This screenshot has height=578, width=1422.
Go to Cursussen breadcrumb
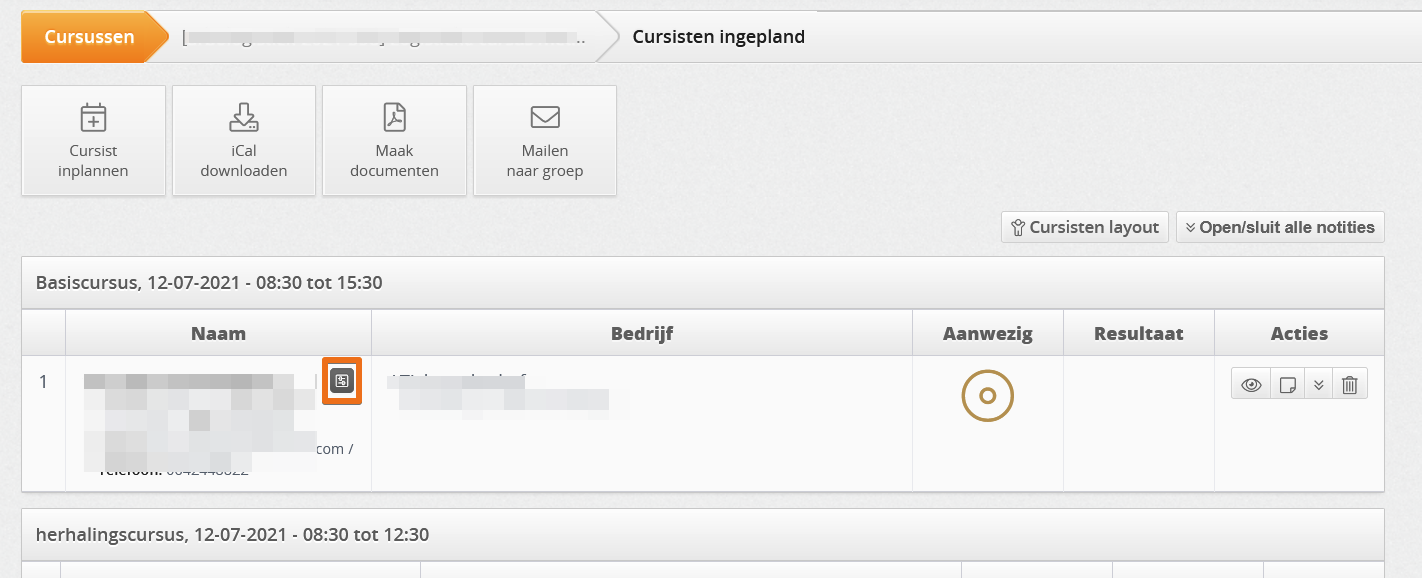tap(90, 37)
